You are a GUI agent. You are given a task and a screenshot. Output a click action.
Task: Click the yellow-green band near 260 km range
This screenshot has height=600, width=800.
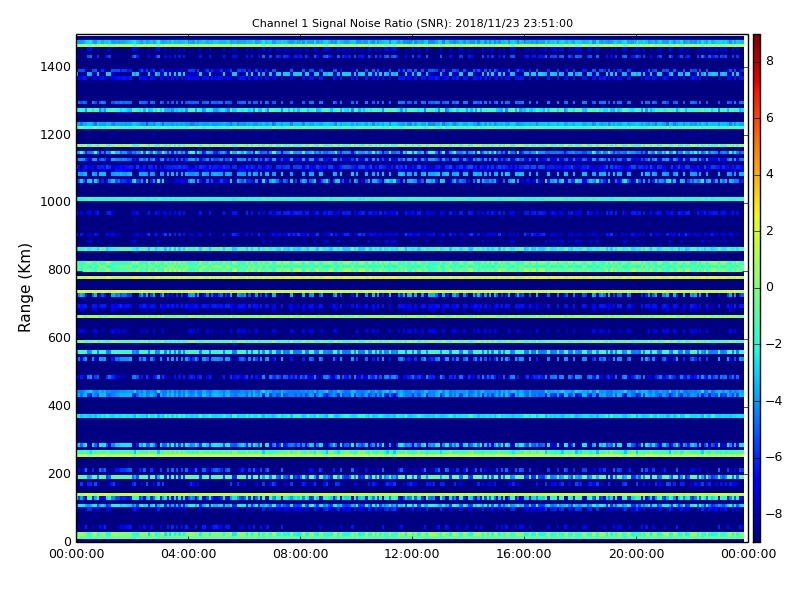point(410,453)
